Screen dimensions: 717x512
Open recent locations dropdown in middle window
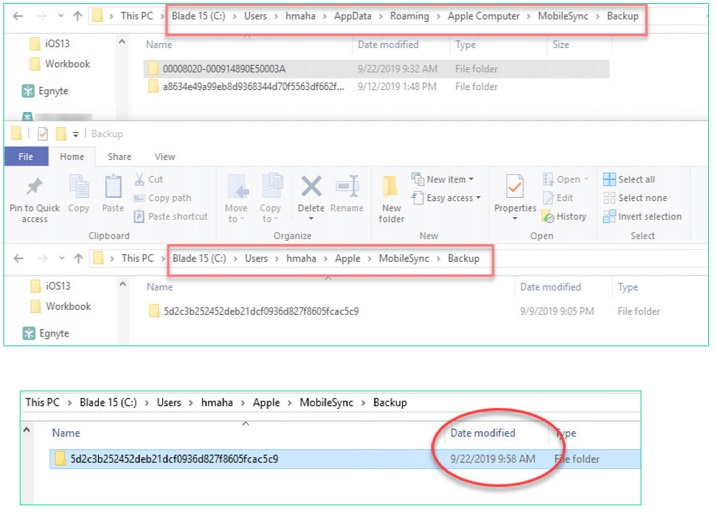[x=62, y=258]
